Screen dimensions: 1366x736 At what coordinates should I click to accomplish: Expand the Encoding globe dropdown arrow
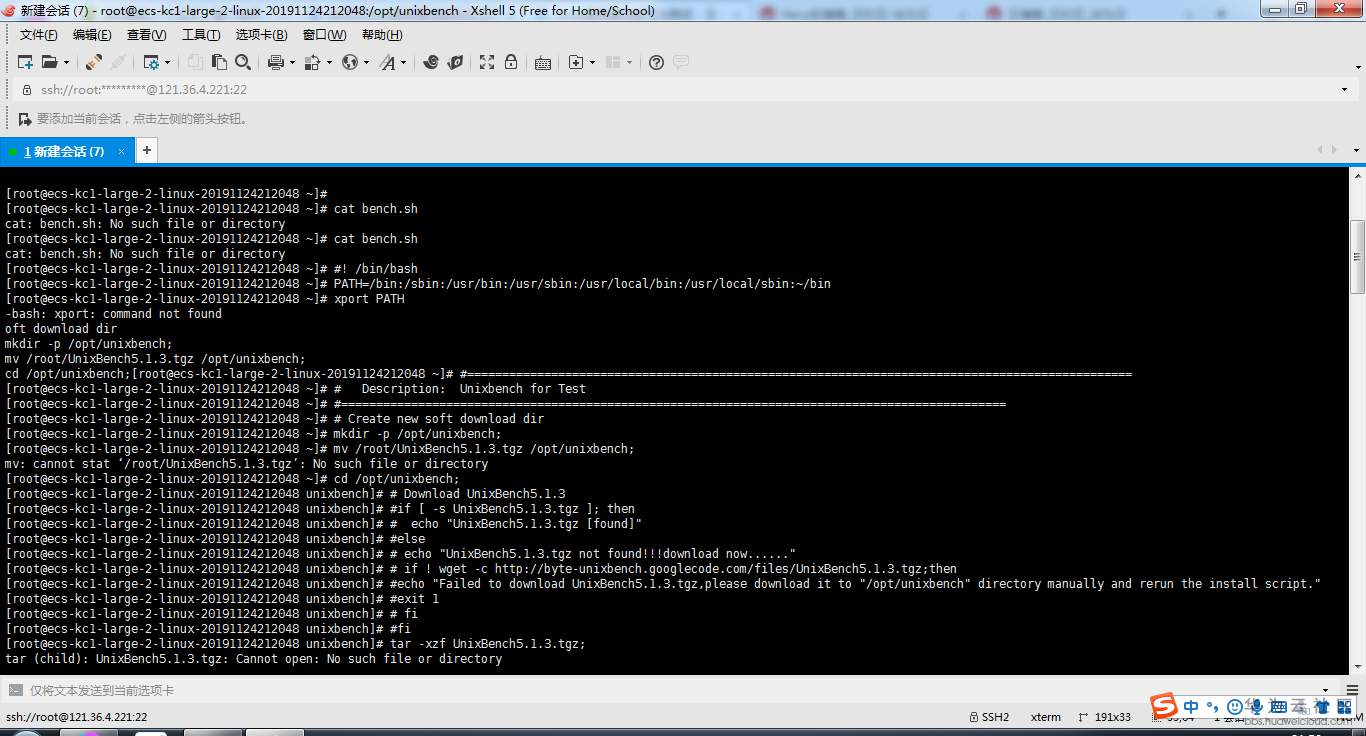coord(366,62)
